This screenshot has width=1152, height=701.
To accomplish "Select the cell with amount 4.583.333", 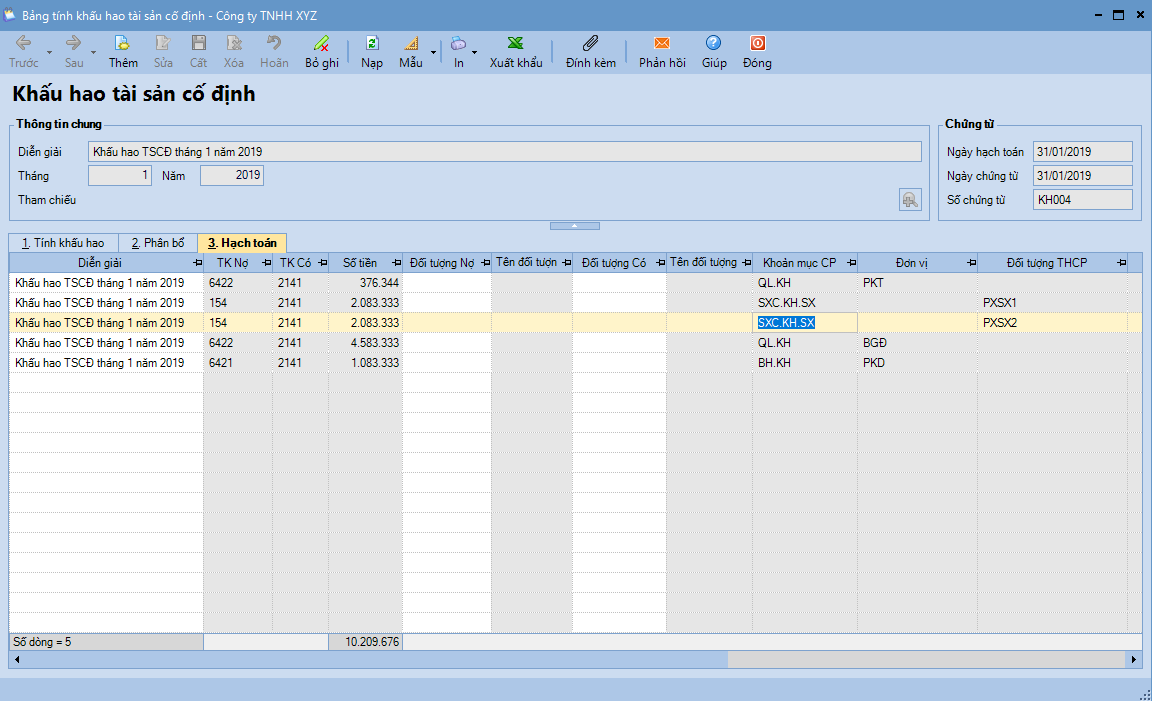I will [366, 343].
